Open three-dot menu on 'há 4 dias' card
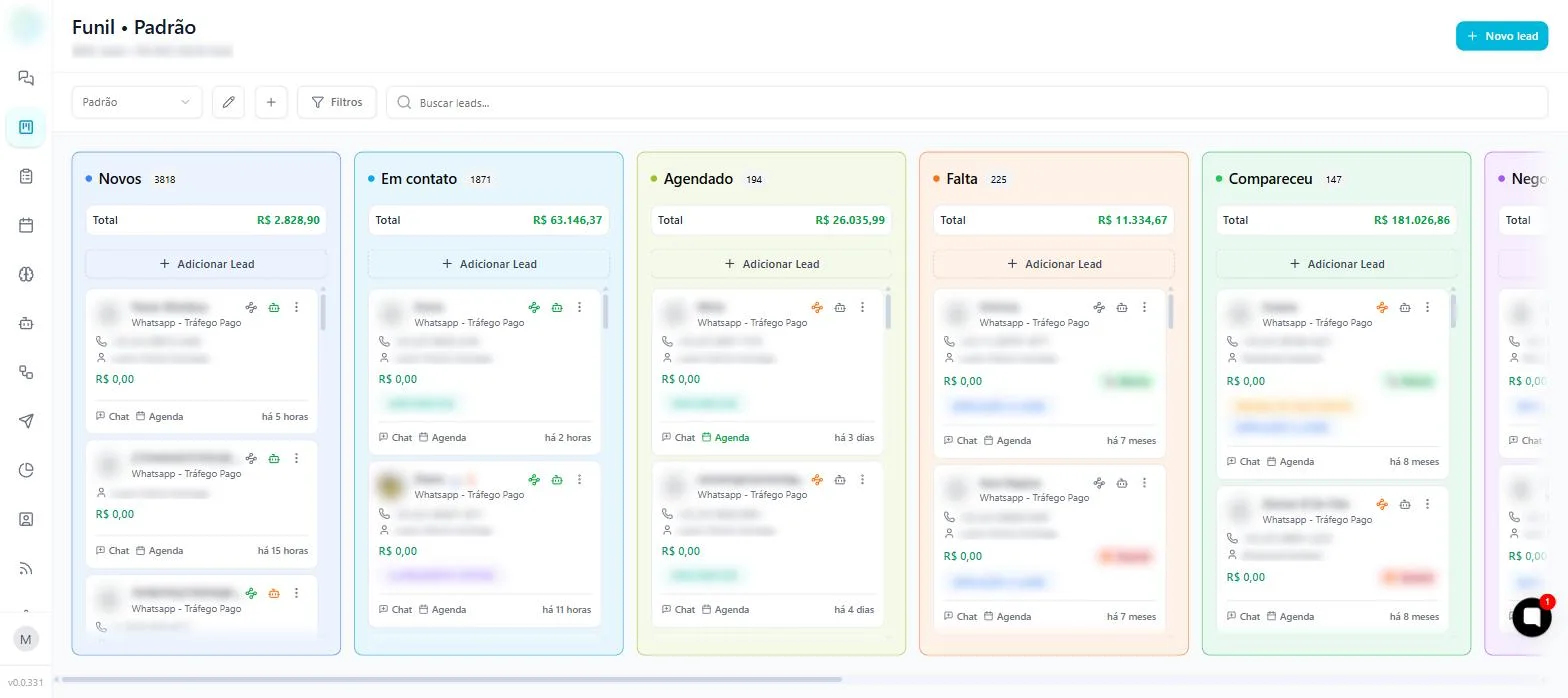 [x=862, y=479]
